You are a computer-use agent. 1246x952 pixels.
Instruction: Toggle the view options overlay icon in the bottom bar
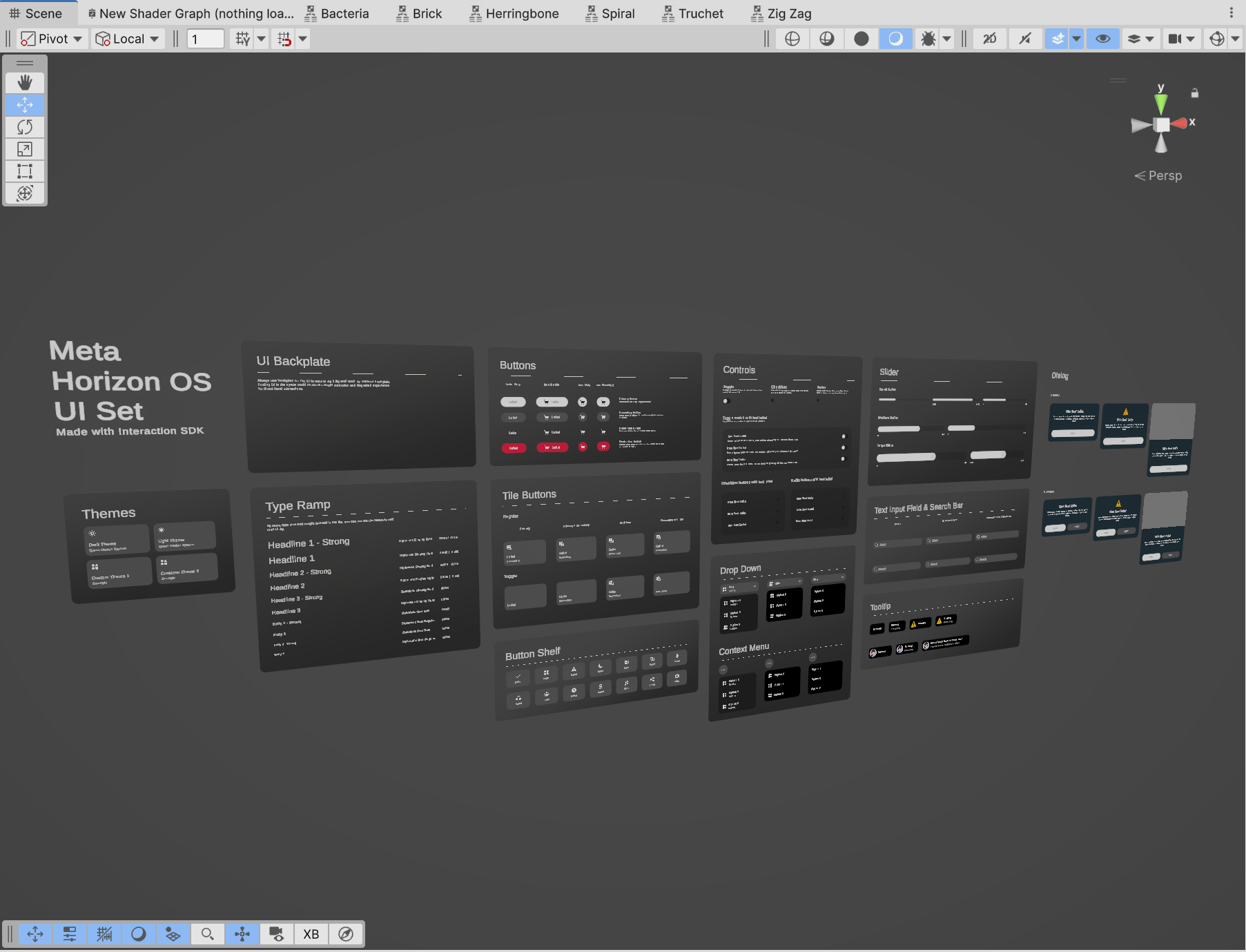pyautogui.click(x=173, y=934)
